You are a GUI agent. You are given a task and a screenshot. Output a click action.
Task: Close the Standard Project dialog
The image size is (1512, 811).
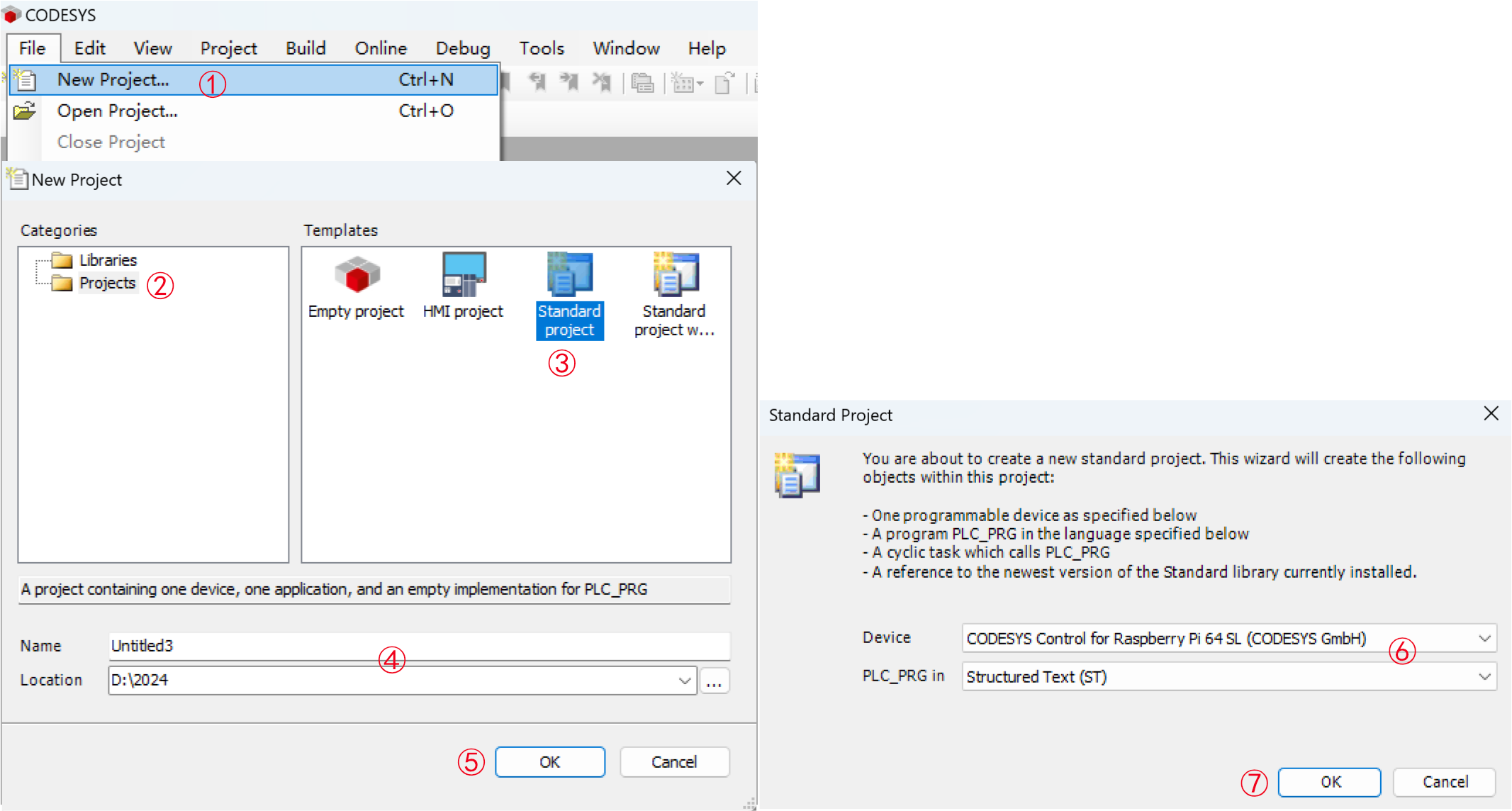tap(1491, 414)
